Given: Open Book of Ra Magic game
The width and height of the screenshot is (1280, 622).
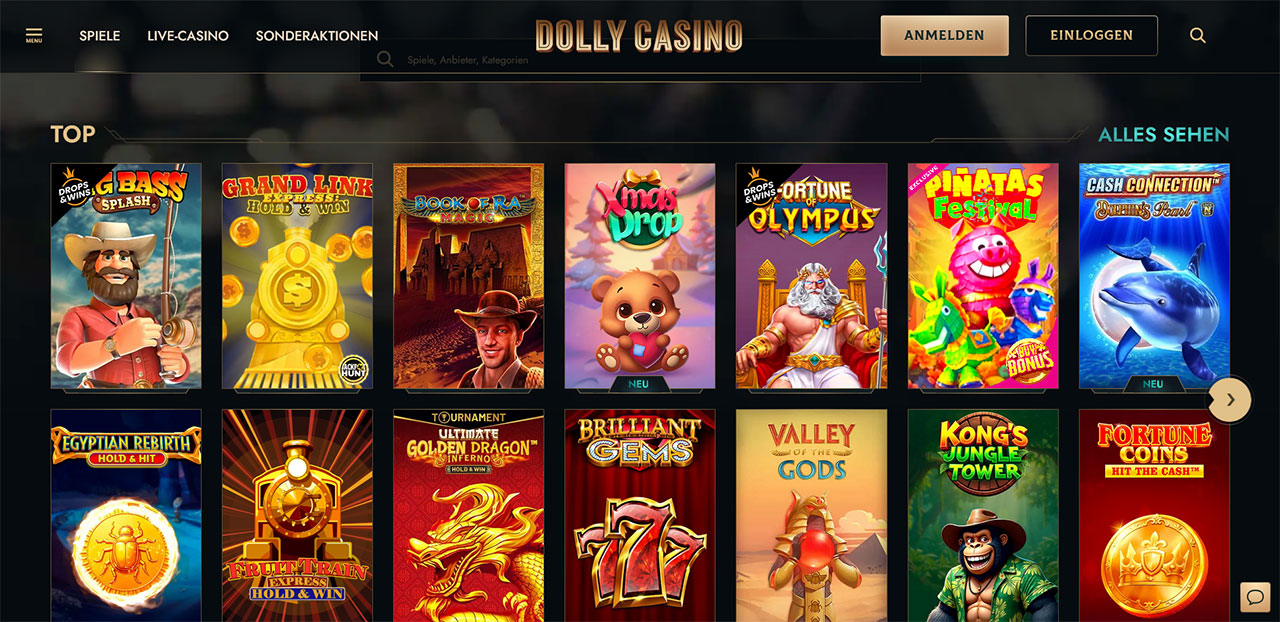Looking at the screenshot, I should [x=469, y=276].
